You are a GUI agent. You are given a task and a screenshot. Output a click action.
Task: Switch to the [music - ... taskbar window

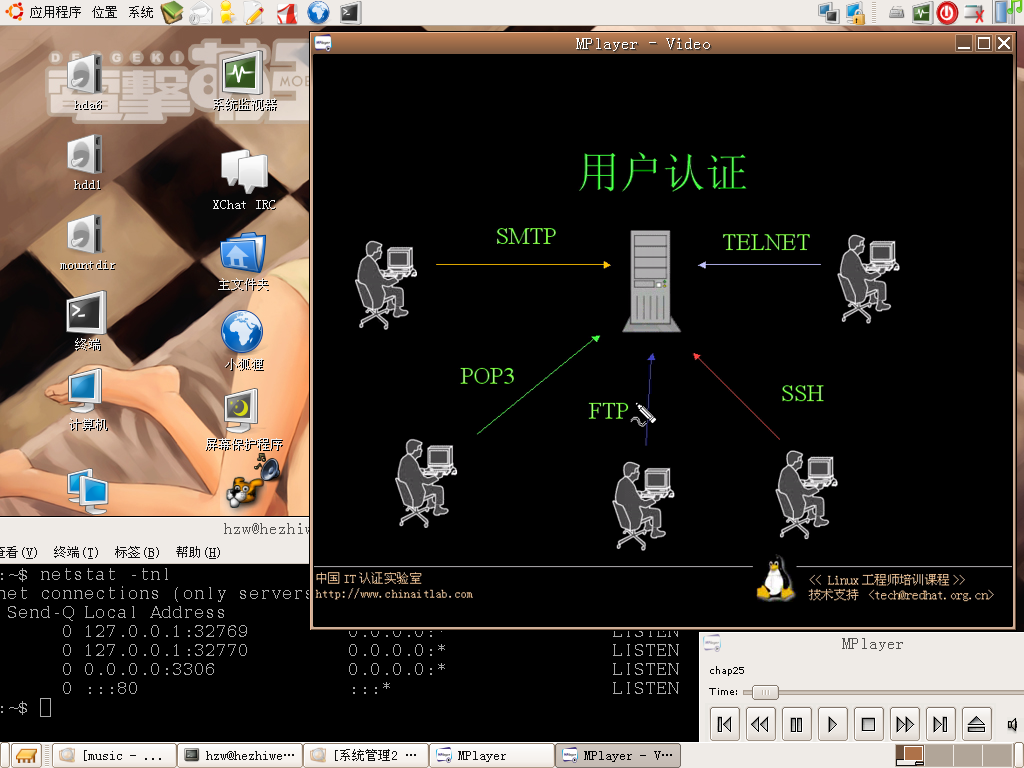[115, 756]
